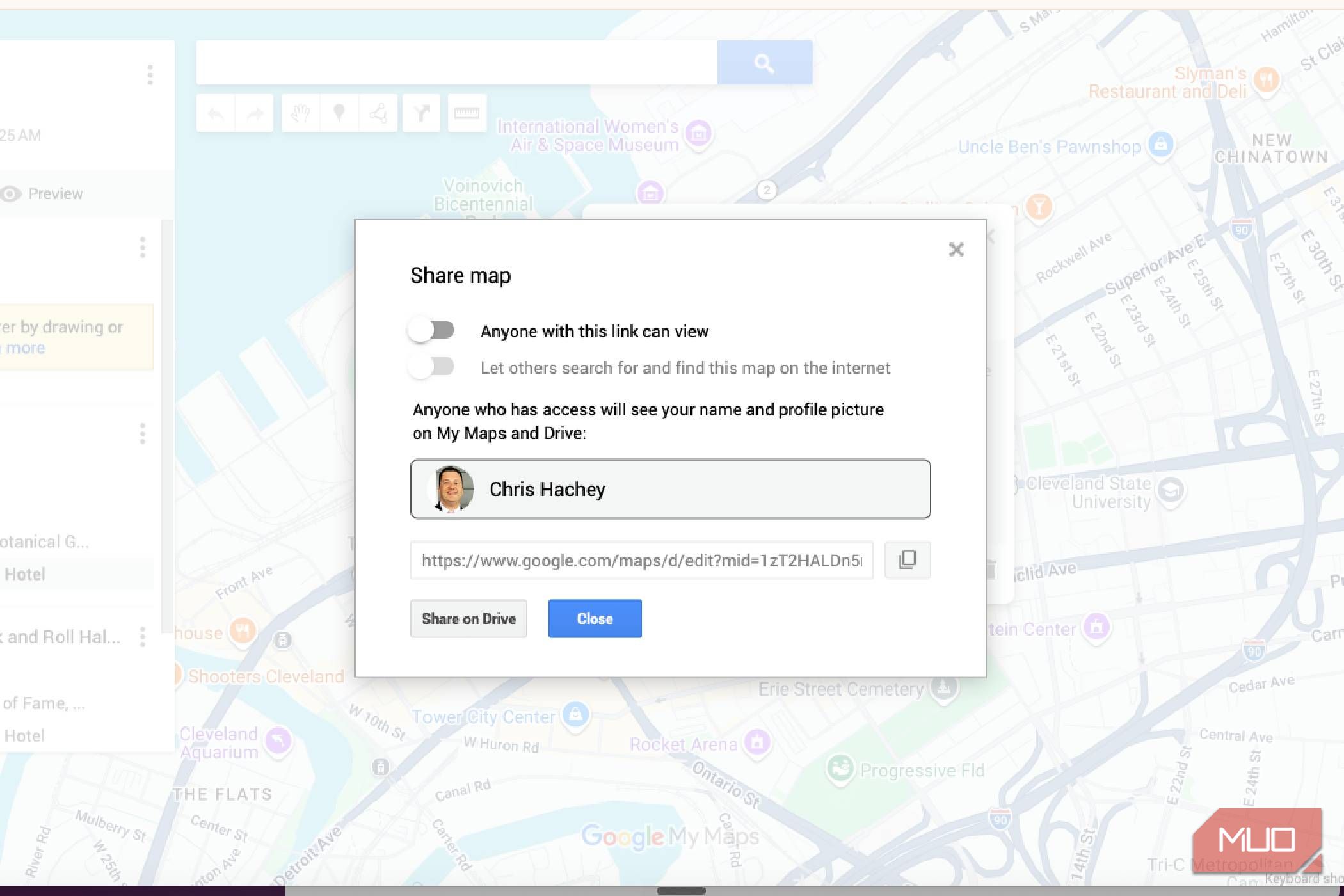Click the Redo arrow in the map toolbar
This screenshot has width=1344, height=896.
[x=255, y=113]
